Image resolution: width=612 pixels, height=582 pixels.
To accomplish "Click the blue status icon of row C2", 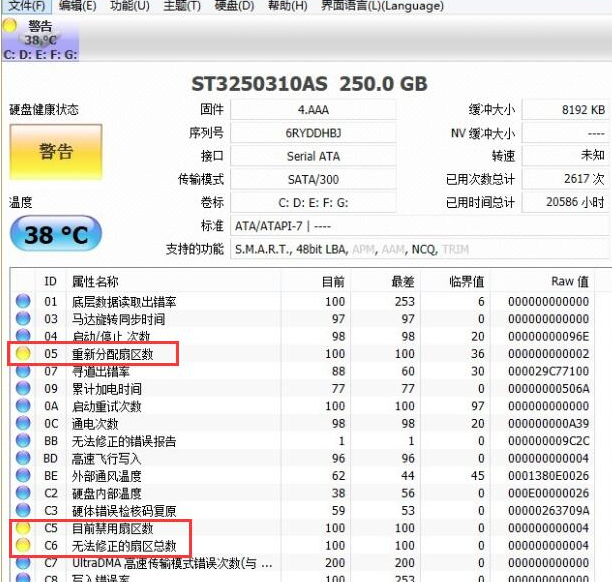I will coord(23,493).
